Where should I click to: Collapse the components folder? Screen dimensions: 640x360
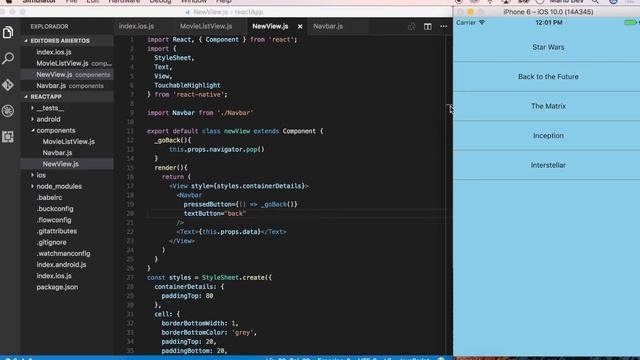tap(56, 131)
